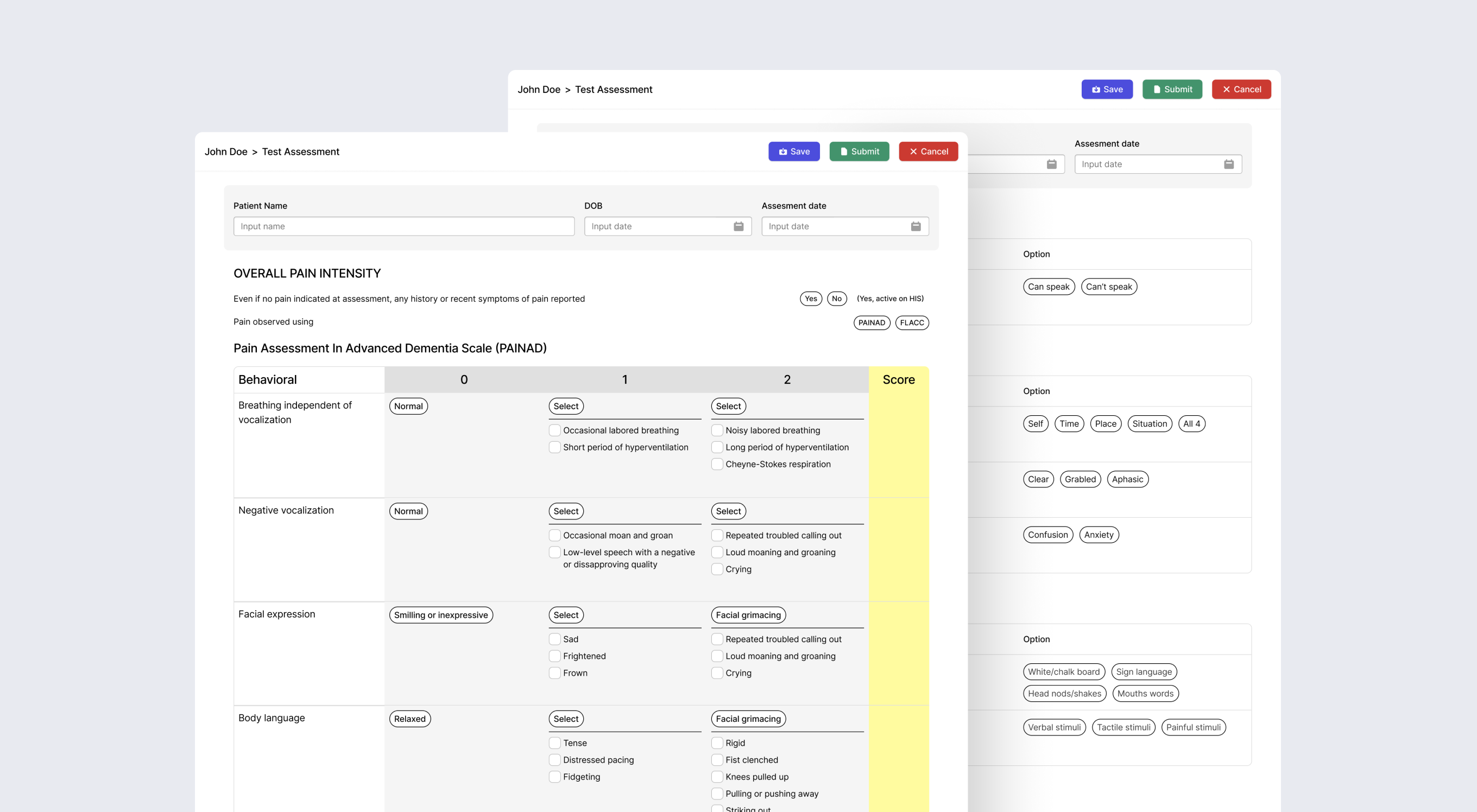Tick the Frown checkbox

(554, 673)
